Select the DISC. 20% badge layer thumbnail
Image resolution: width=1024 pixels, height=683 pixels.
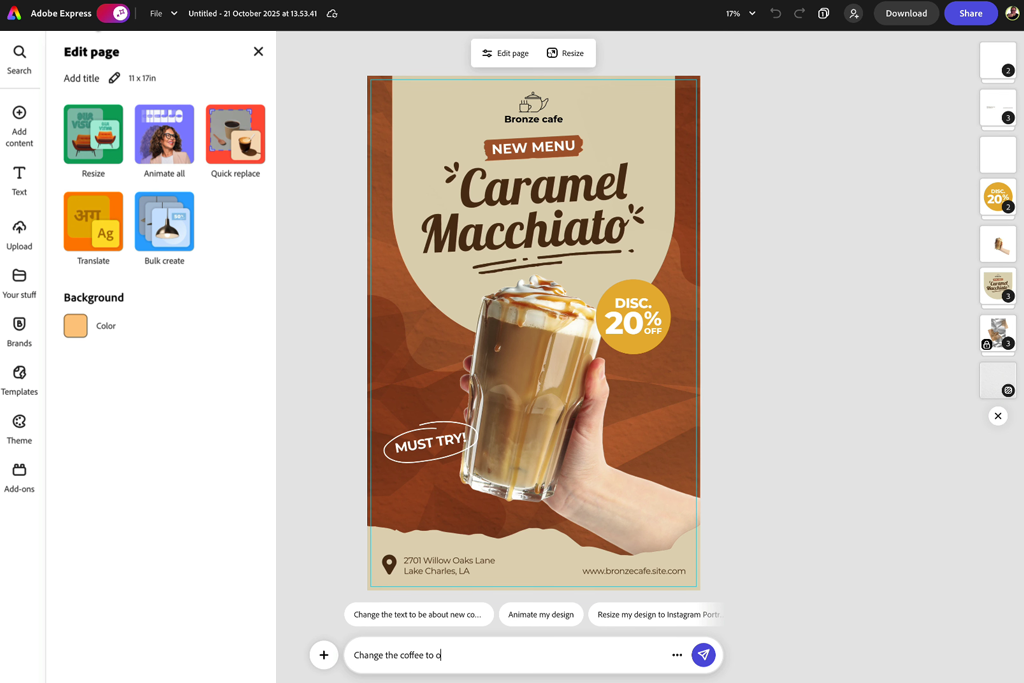point(998,197)
